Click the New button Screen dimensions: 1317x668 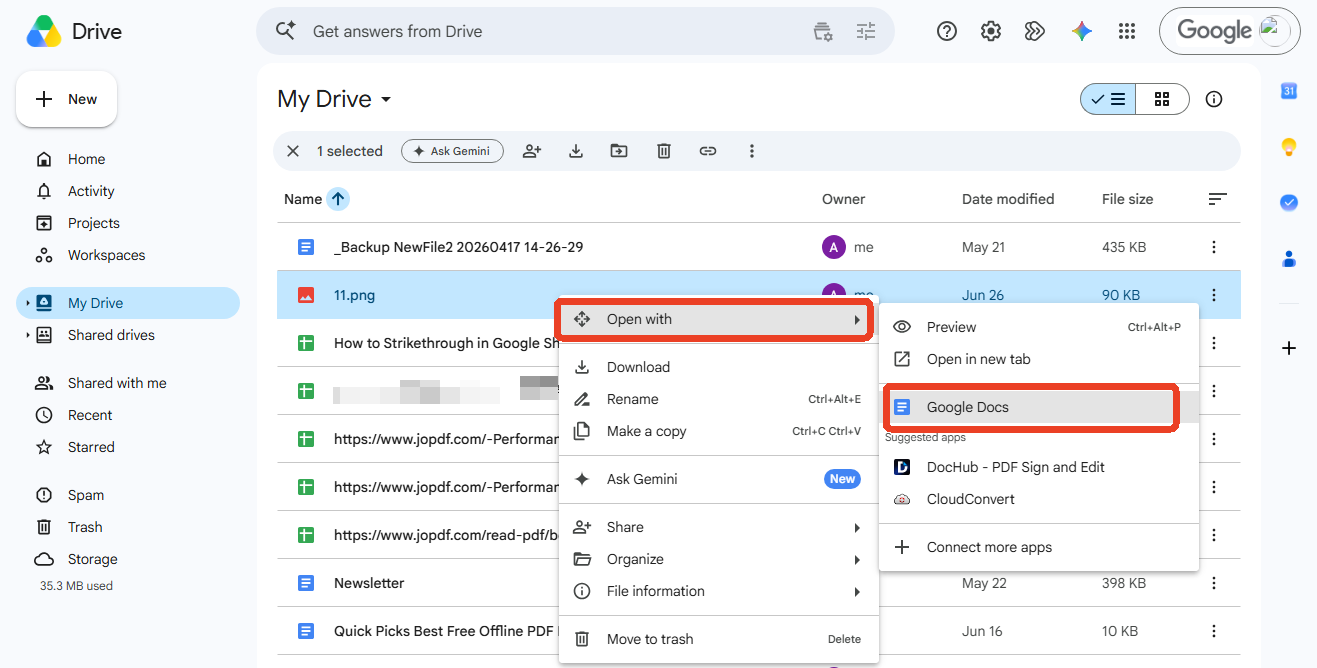pos(66,99)
